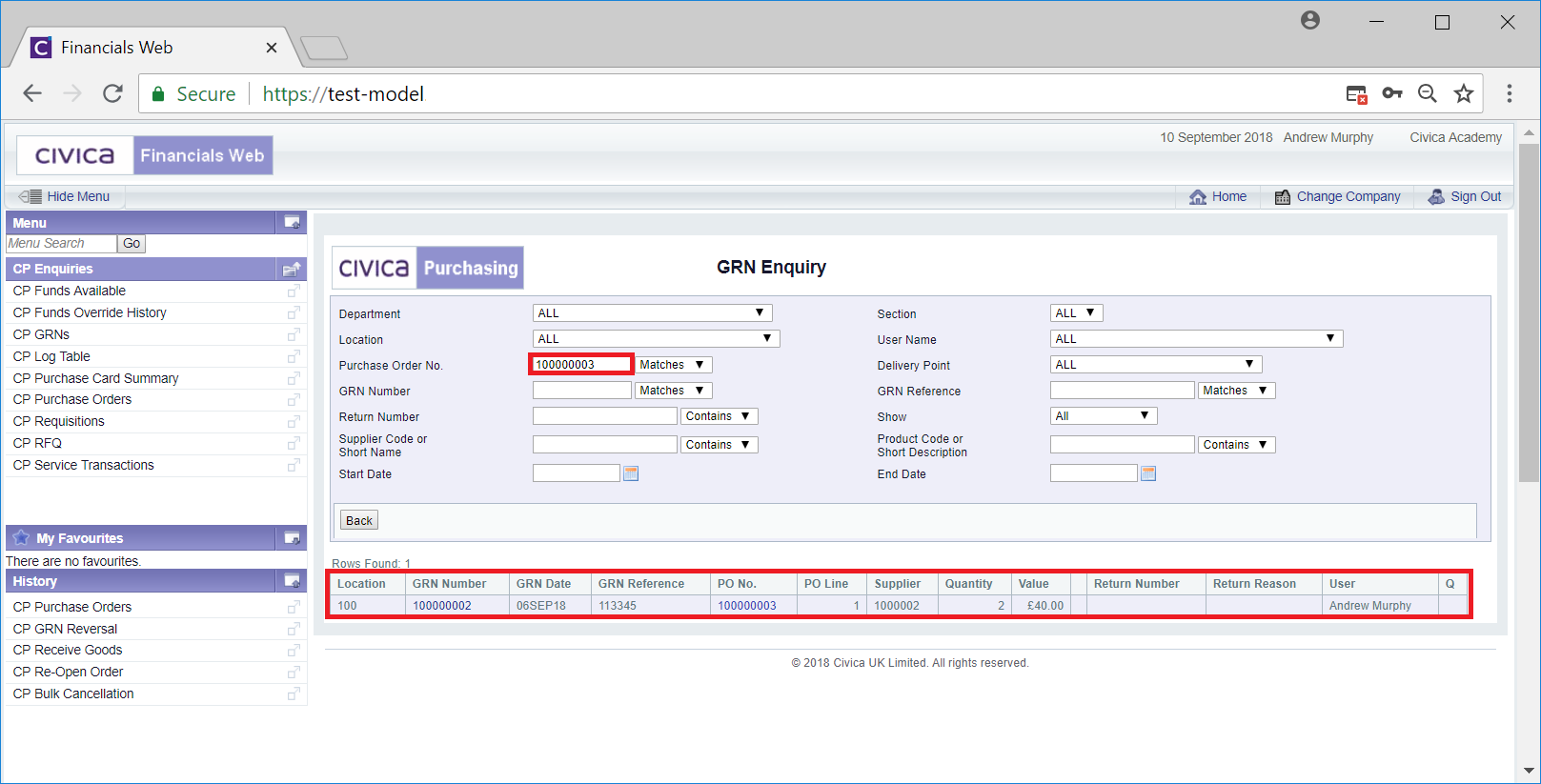The width and height of the screenshot is (1541, 784).
Task: Open Return Number Contains dropdown
Action: (x=720, y=416)
